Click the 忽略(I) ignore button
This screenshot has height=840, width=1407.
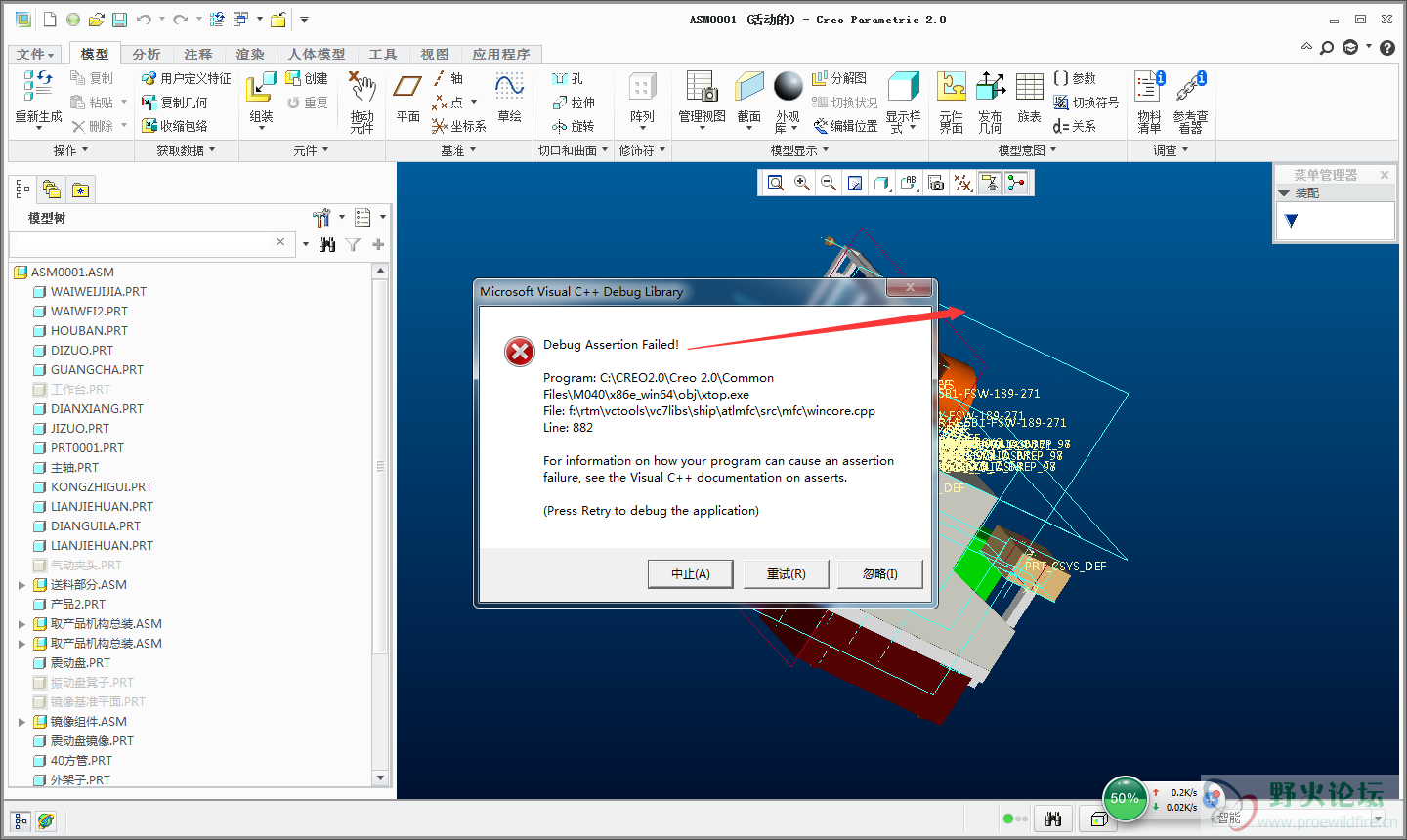click(880, 573)
